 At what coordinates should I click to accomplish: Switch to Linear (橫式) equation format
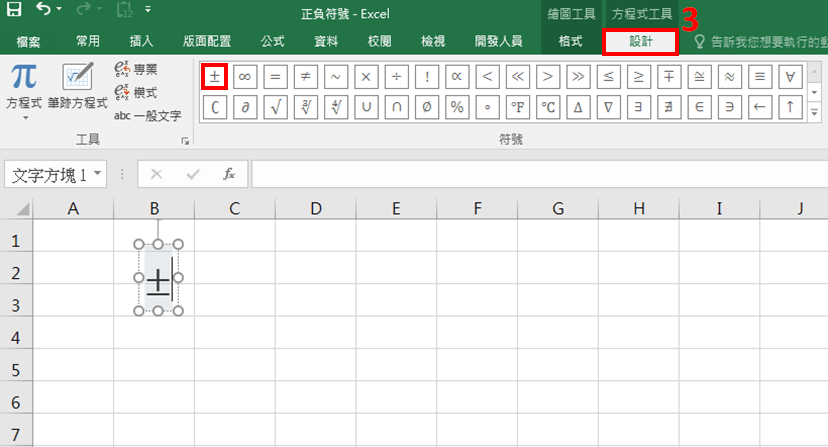click(135, 92)
